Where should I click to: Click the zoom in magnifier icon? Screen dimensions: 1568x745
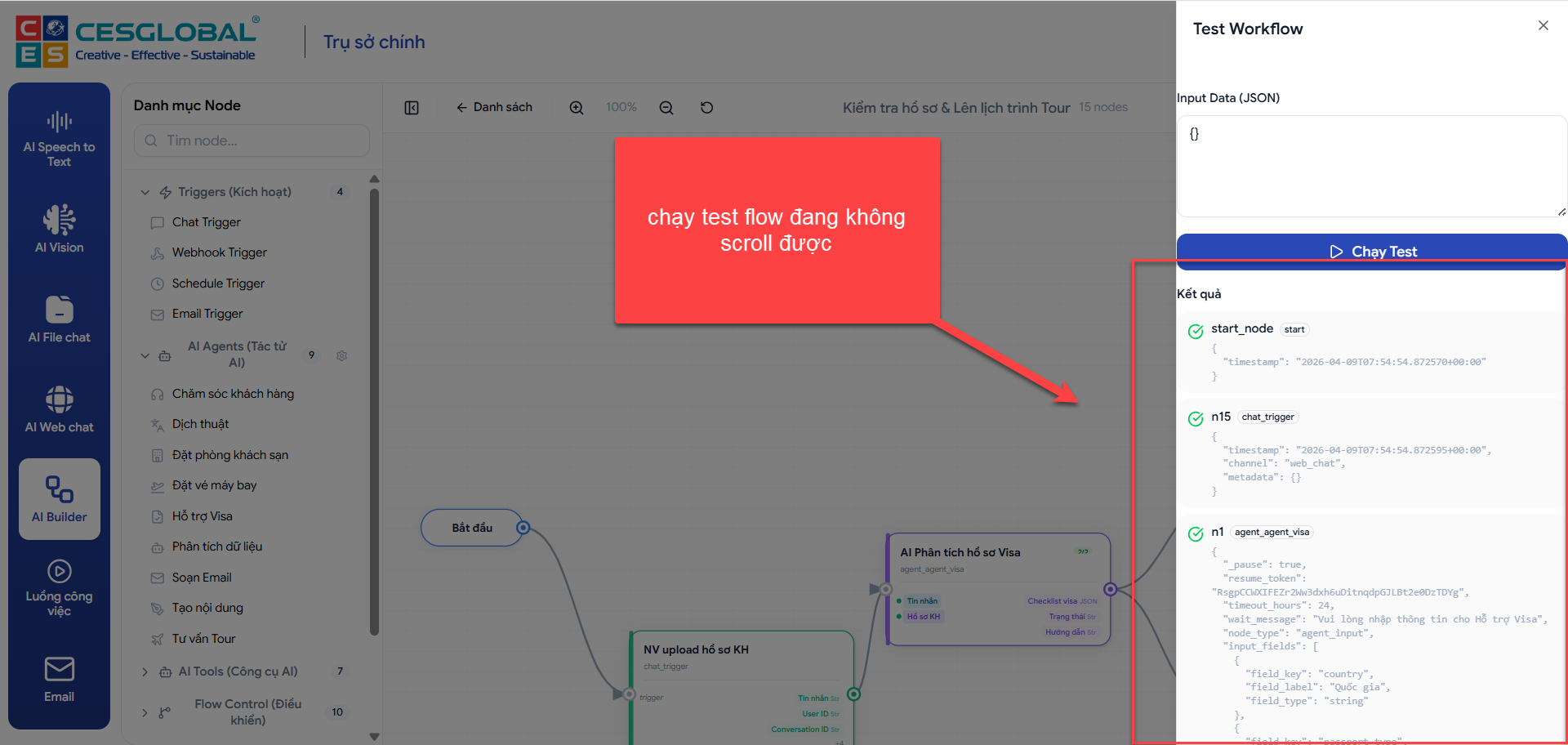point(577,108)
